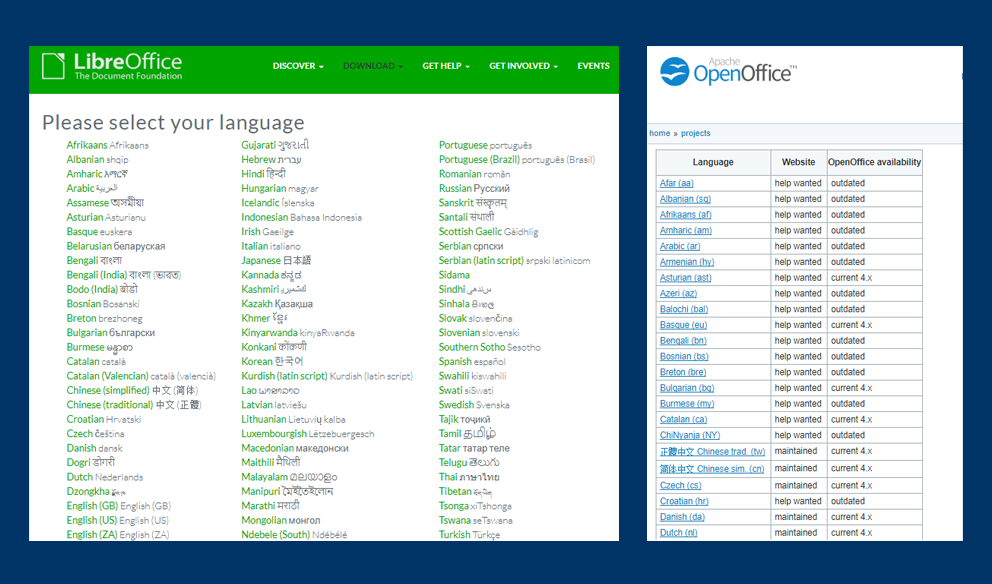This screenshot has height=584, width=992.
Task: Select Portuguese (Brazil) language
Action: pos(478,159)
